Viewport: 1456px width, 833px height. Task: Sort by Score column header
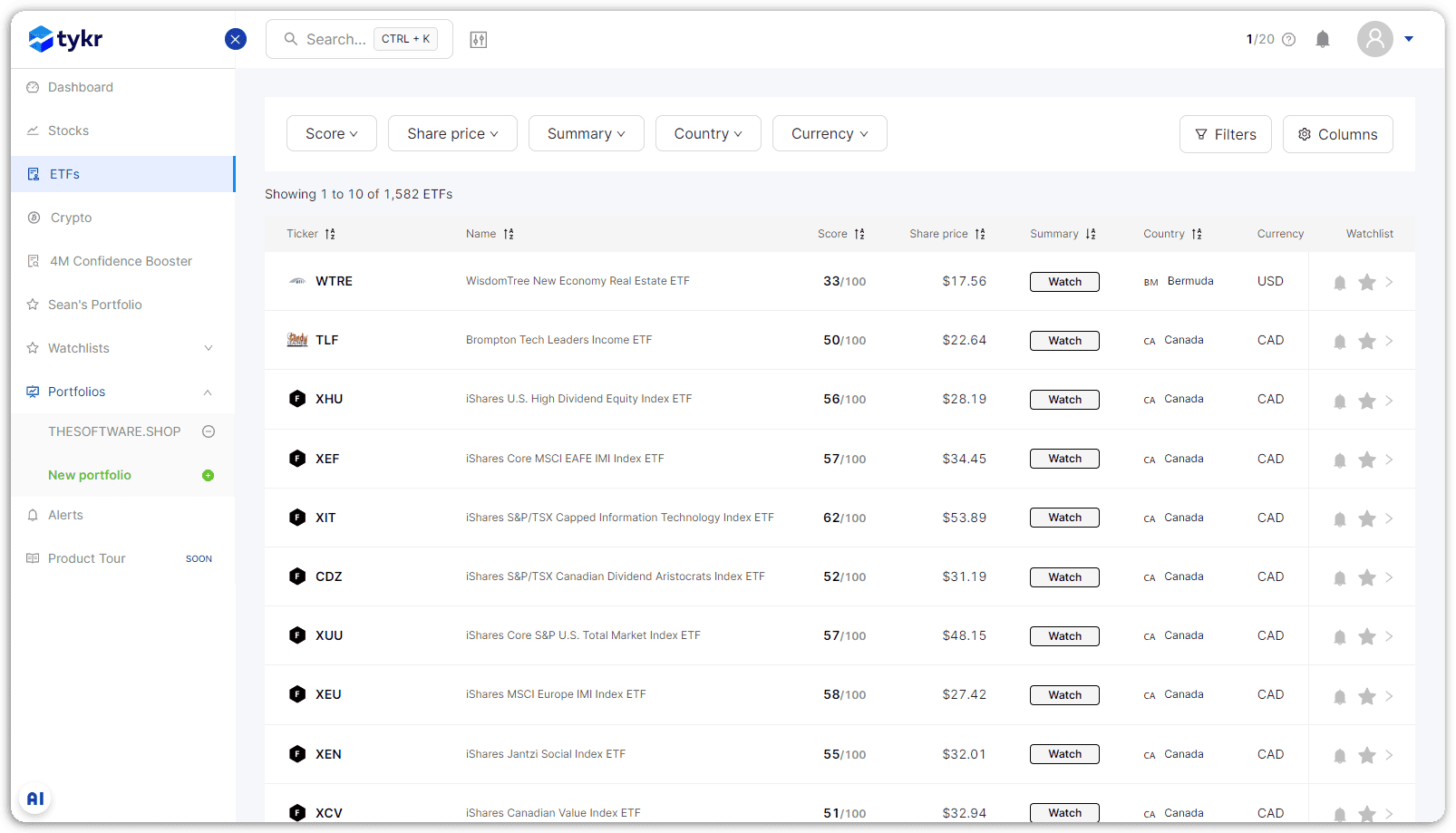[841, 234]
